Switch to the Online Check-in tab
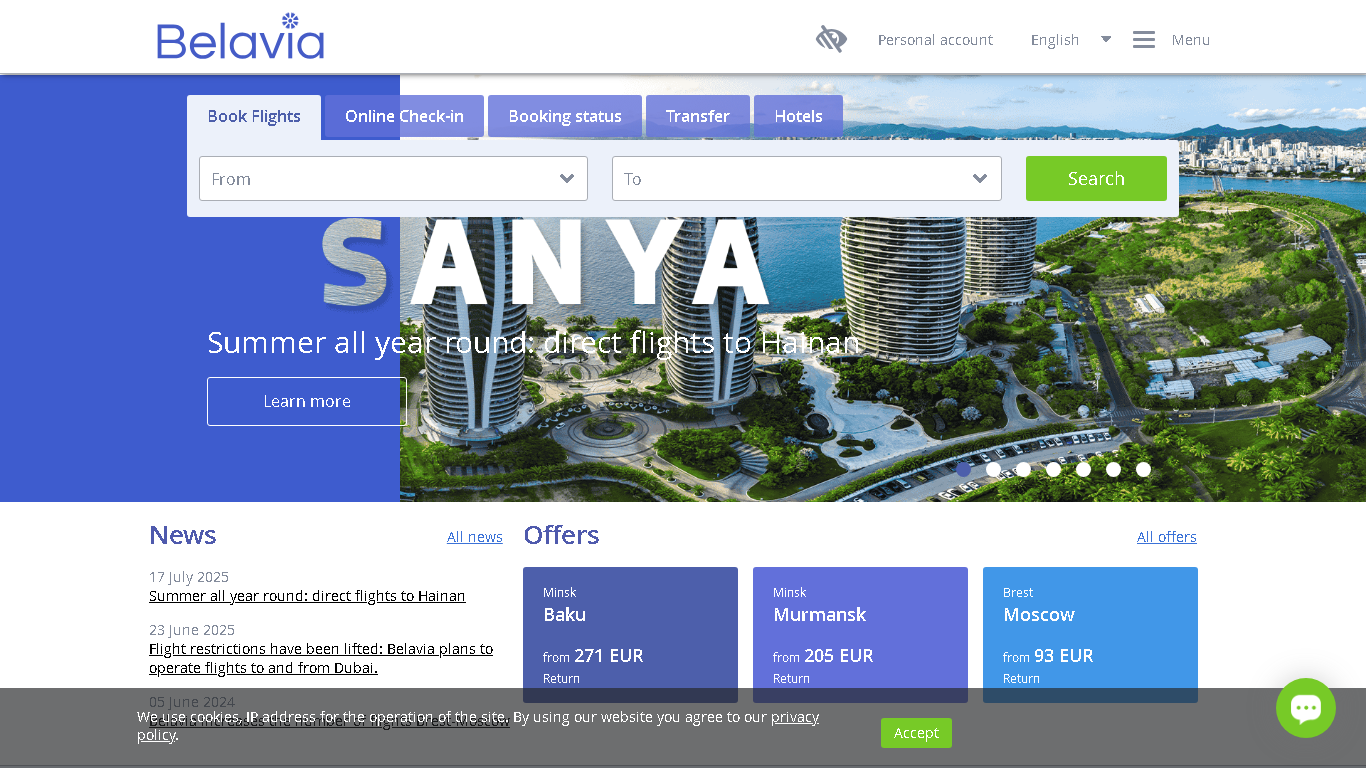This screenshot has width=1366, height=768. coord(404,117)
